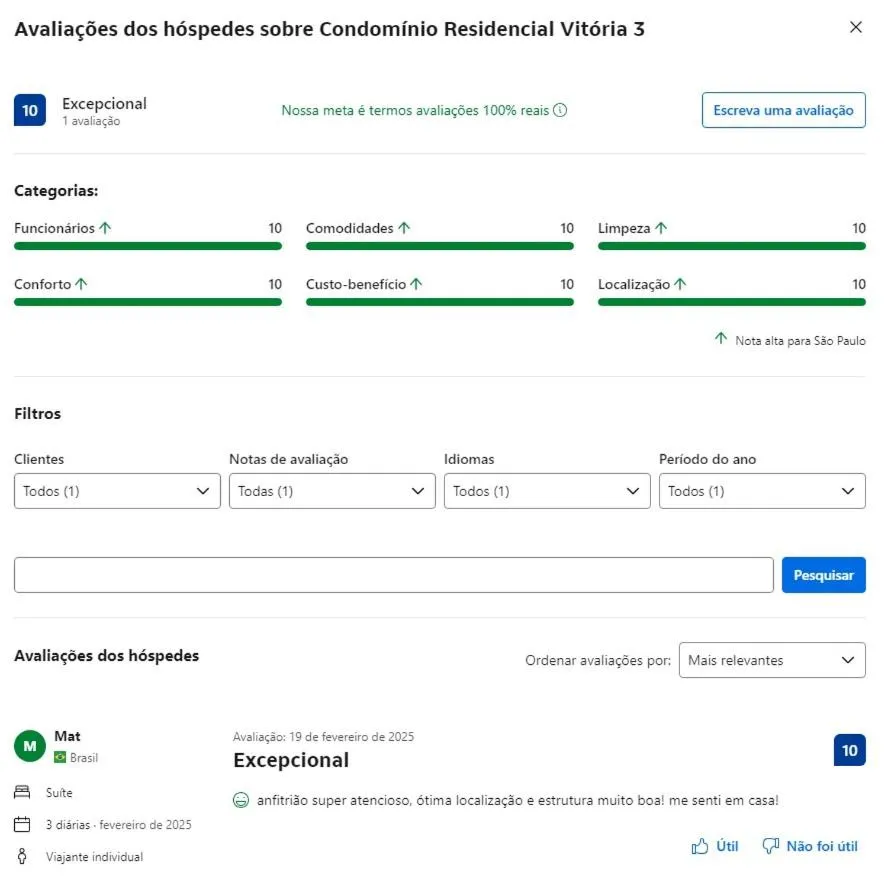Screen dimensions: 888x884
Task: Click the Brazil flag icon under Mat
Action: pyautogui.click(x=60, y=758)
